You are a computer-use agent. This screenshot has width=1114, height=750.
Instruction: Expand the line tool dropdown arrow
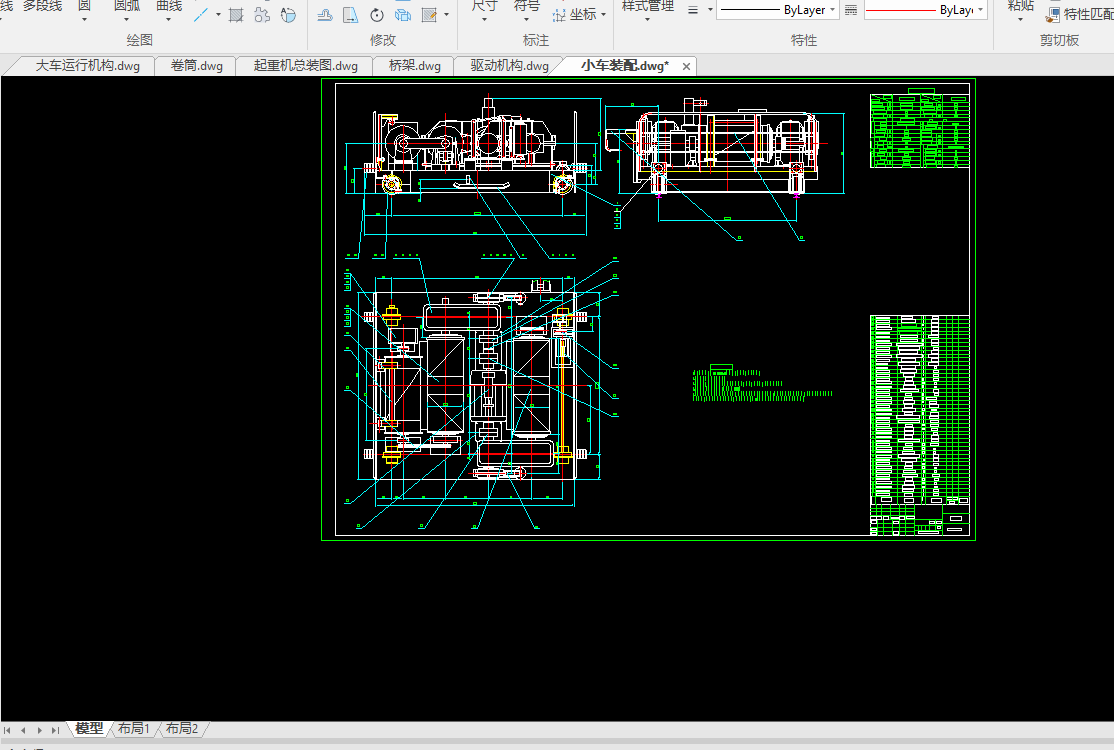click(x=218, y=15)
